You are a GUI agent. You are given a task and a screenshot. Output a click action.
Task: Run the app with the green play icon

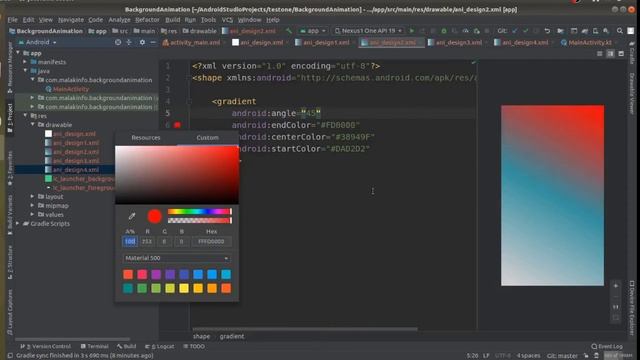click(411, 31)
